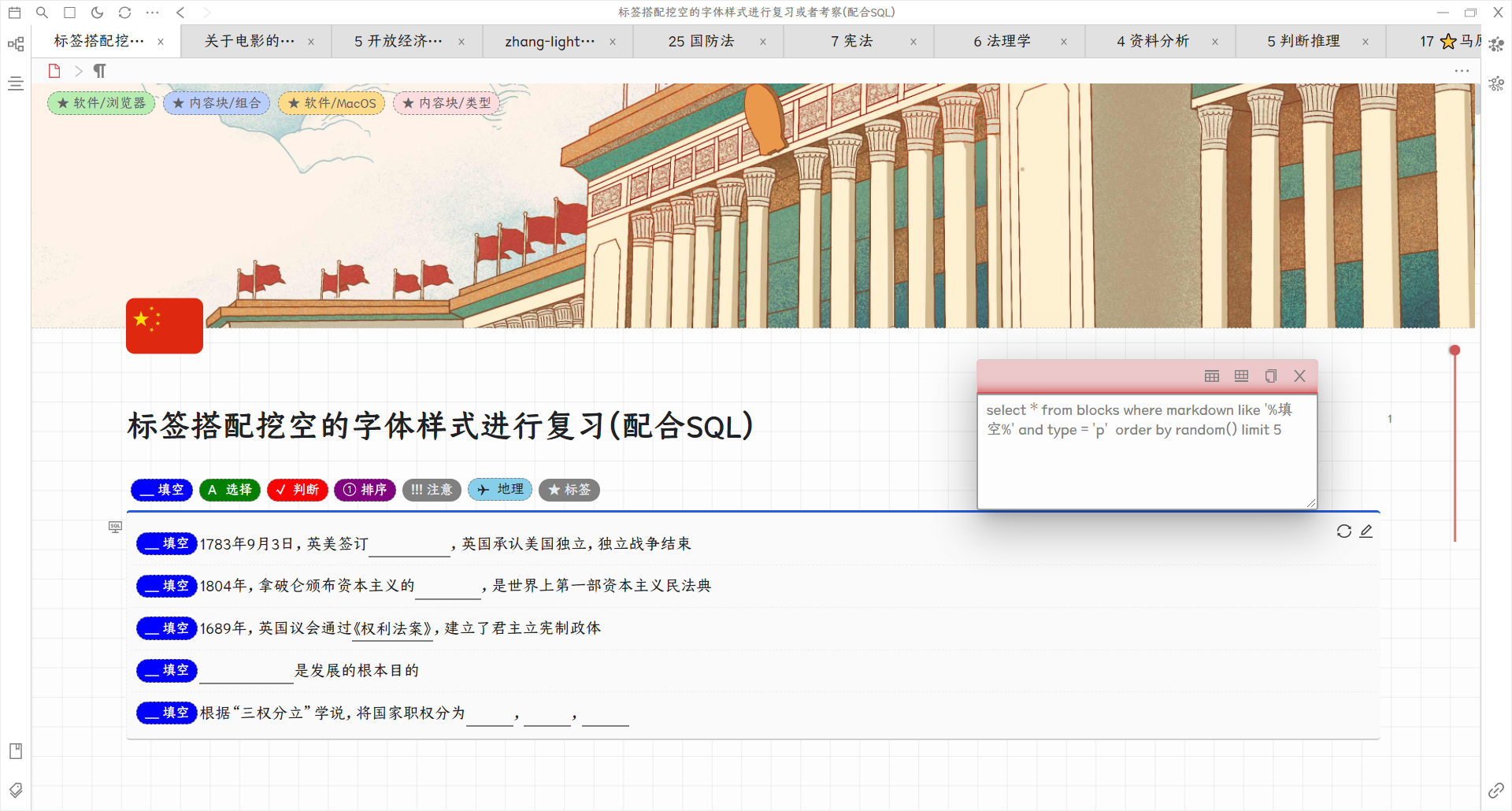
Task: Click the SQL embed block gutter icon
Action: [115, 527]
